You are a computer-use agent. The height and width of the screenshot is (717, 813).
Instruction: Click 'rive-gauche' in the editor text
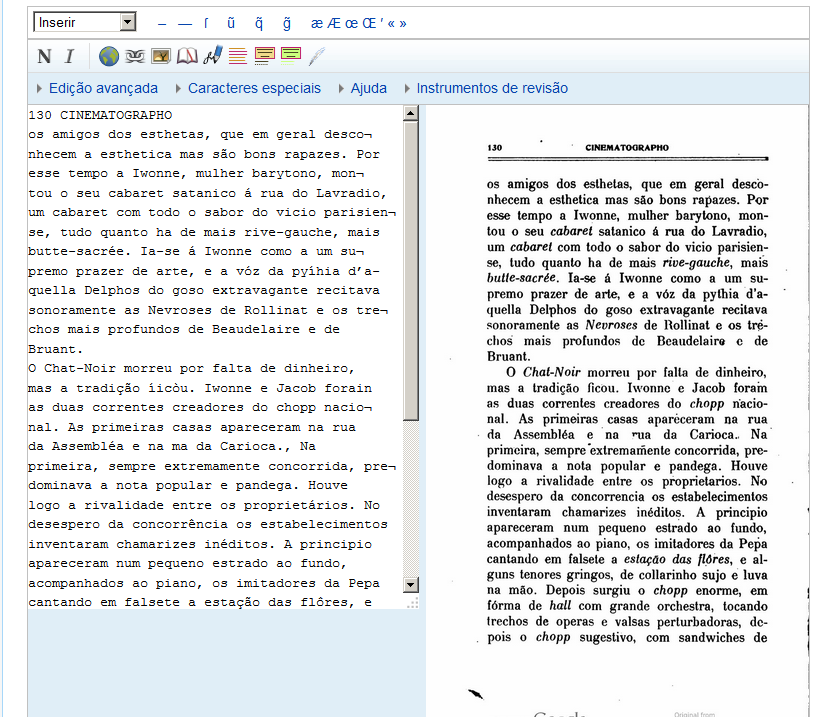(x=288, y=232)
